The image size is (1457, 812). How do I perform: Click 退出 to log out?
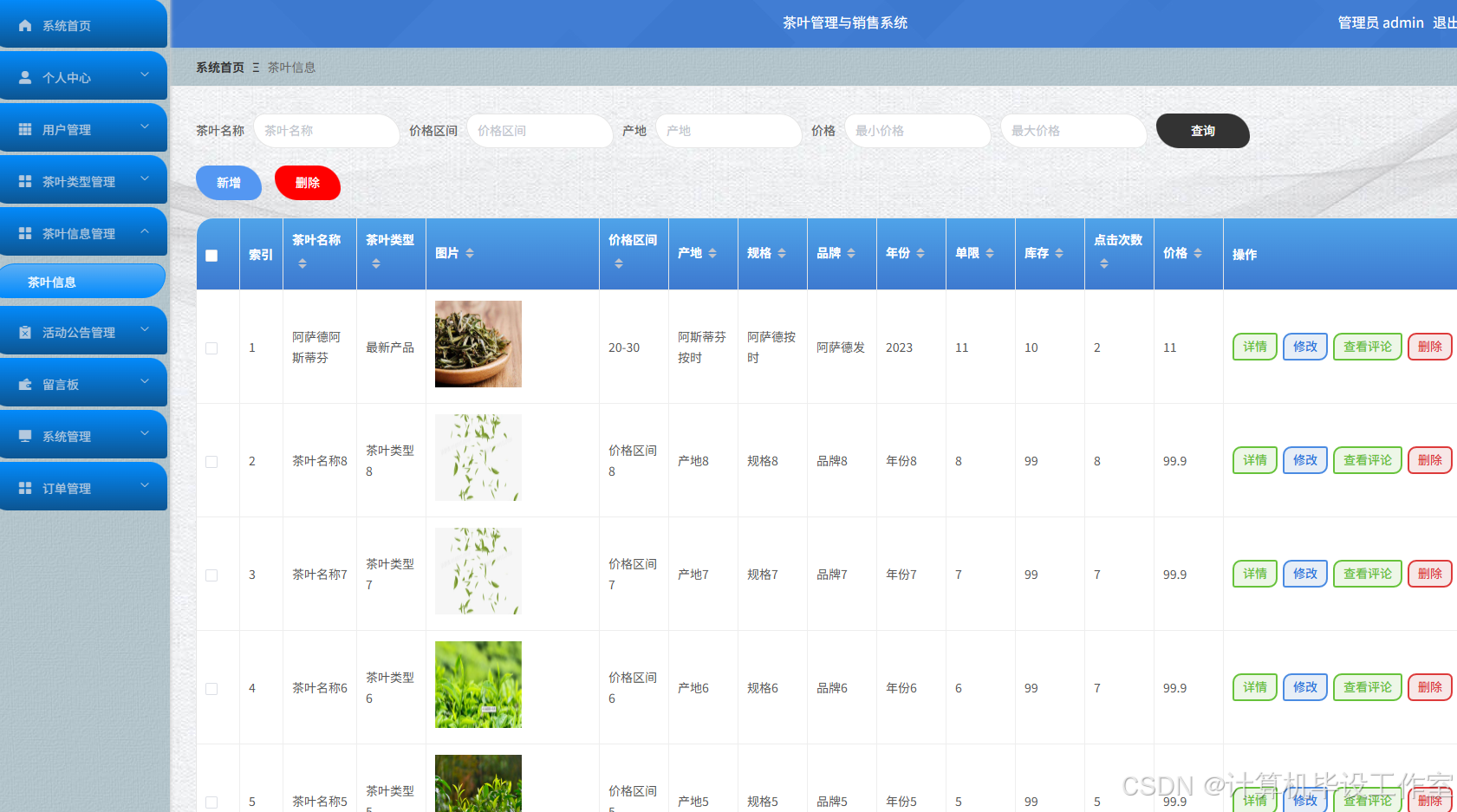click(x=1444, y=23)
